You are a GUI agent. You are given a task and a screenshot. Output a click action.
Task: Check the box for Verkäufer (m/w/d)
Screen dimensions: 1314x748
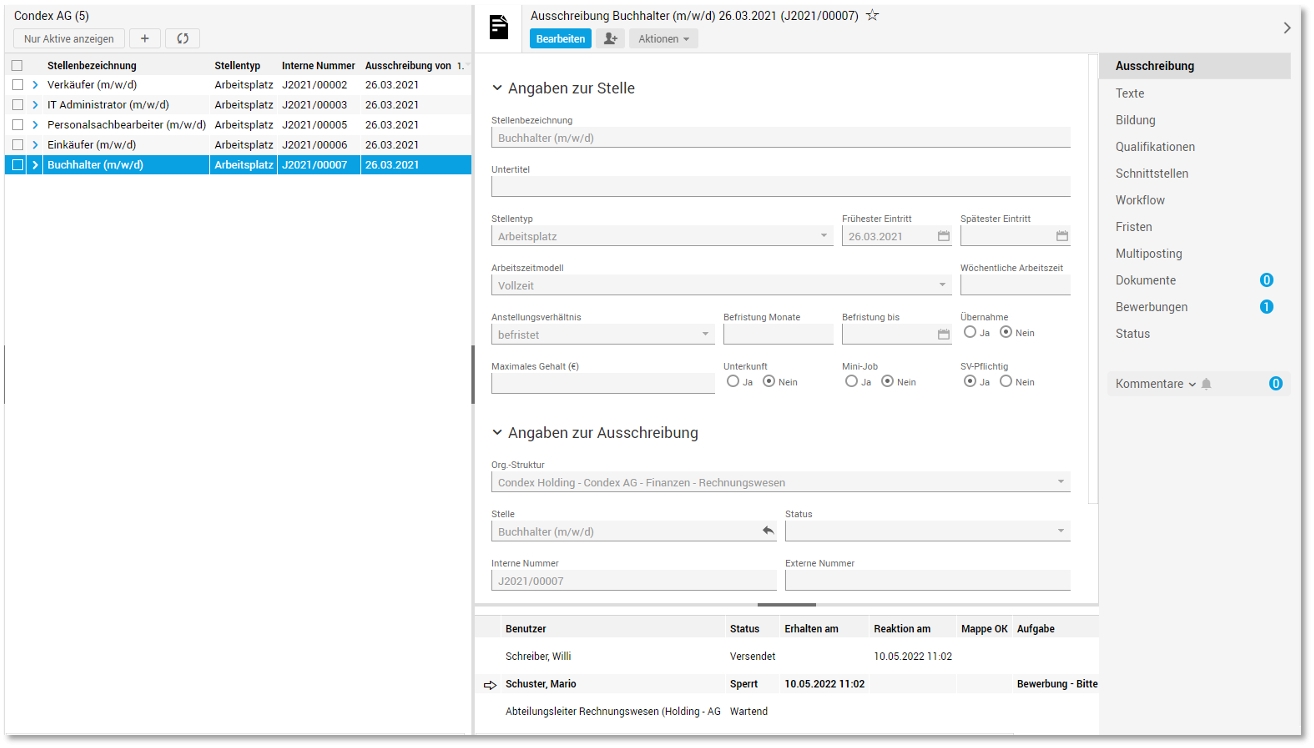tap(17, 85)
